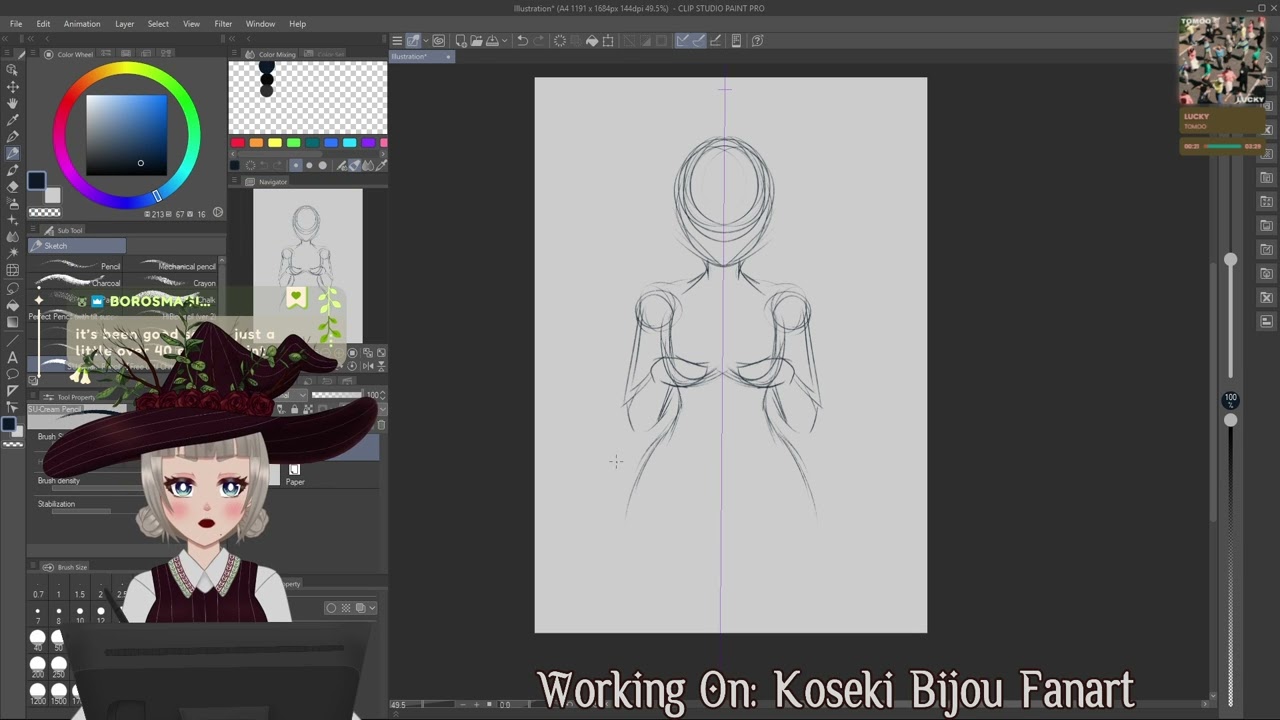1280x720 pixels.
Task: Select the Hand tool
Action: 12,103
